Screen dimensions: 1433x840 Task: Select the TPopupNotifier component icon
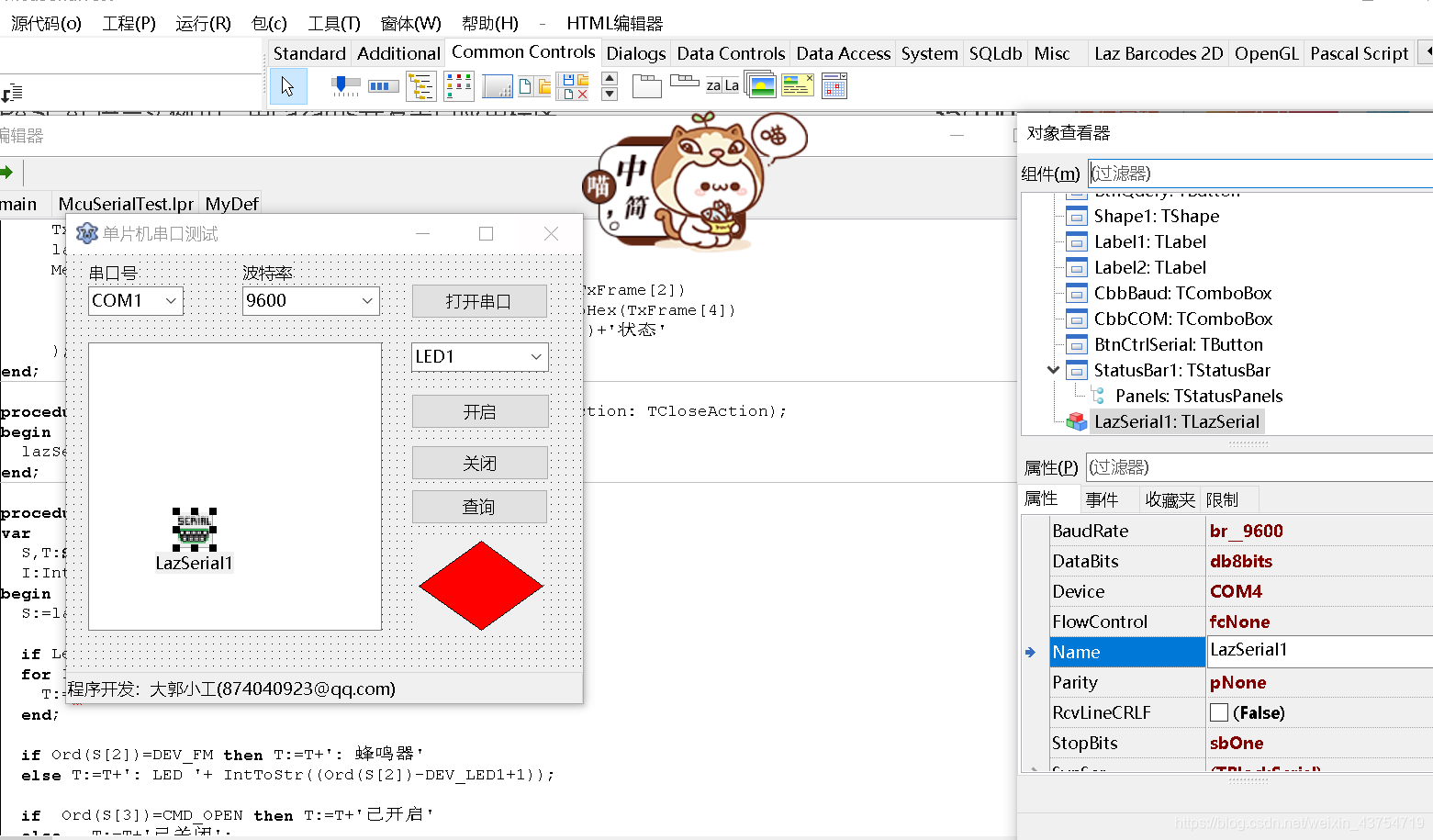797,85
